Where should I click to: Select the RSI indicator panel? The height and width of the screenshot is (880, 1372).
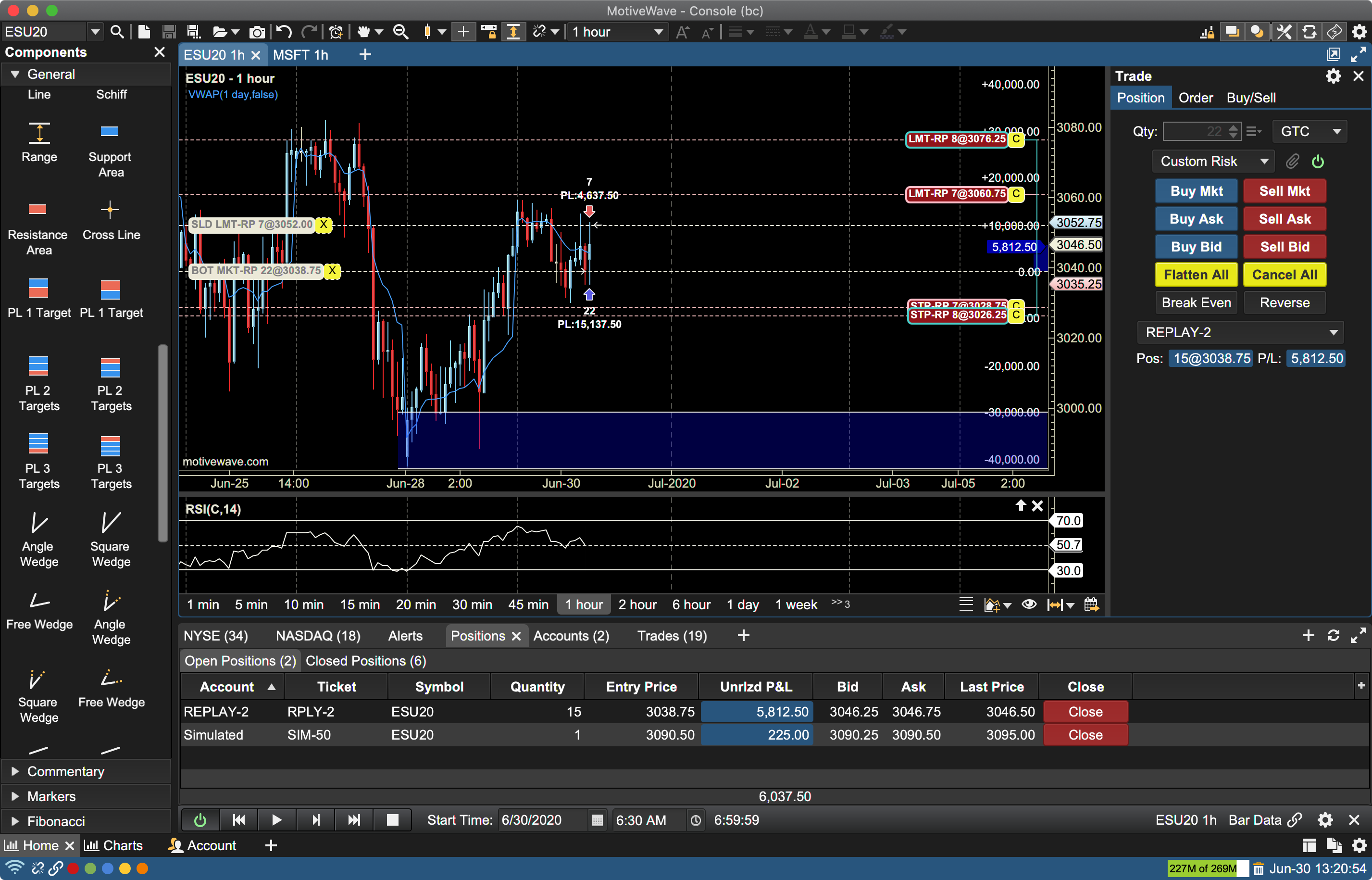(612, 545)
